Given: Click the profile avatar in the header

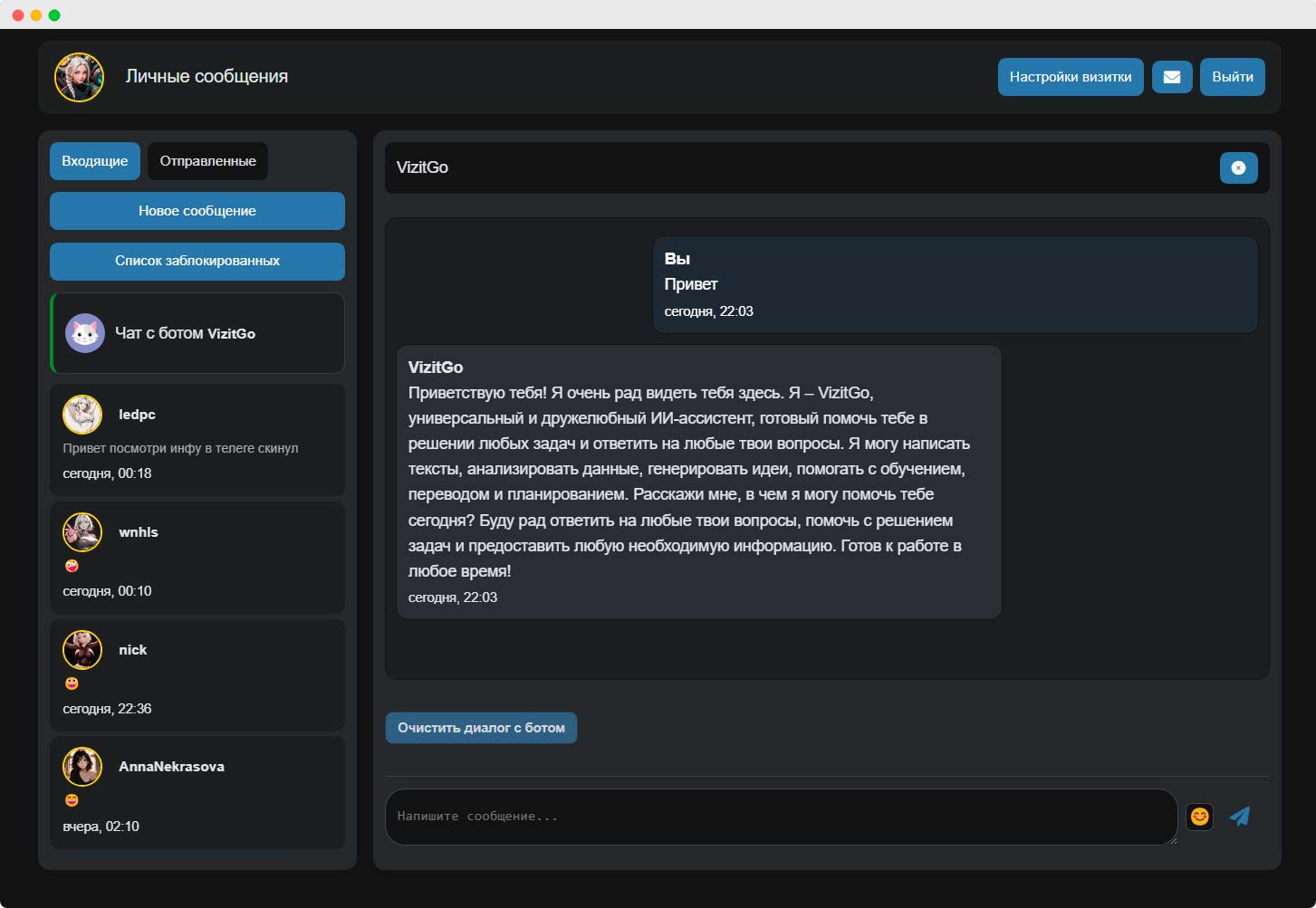Looking at the screenshot, I should tap(80, 77).
